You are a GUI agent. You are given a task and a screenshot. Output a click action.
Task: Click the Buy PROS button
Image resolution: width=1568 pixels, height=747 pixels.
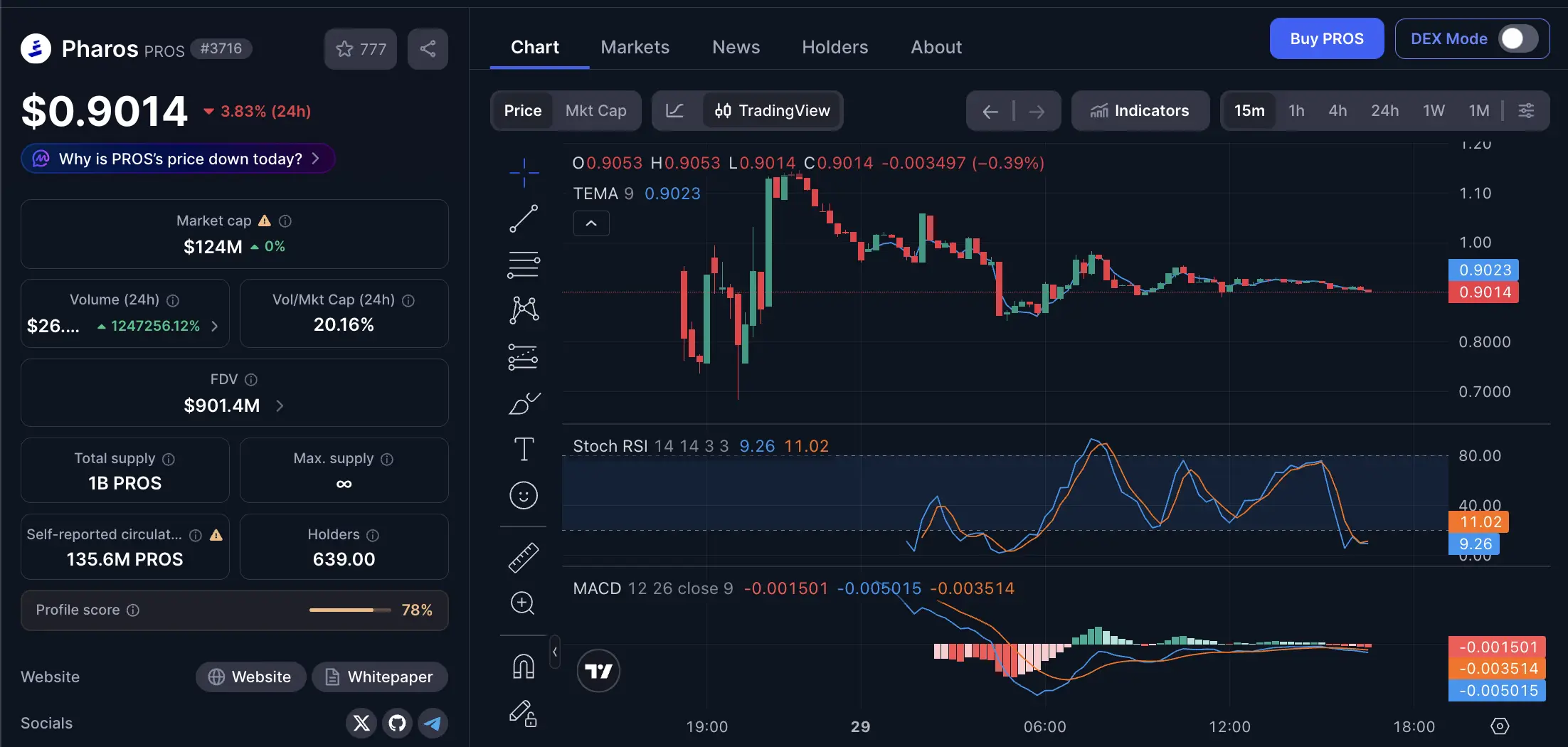(x=1326, y=38)
